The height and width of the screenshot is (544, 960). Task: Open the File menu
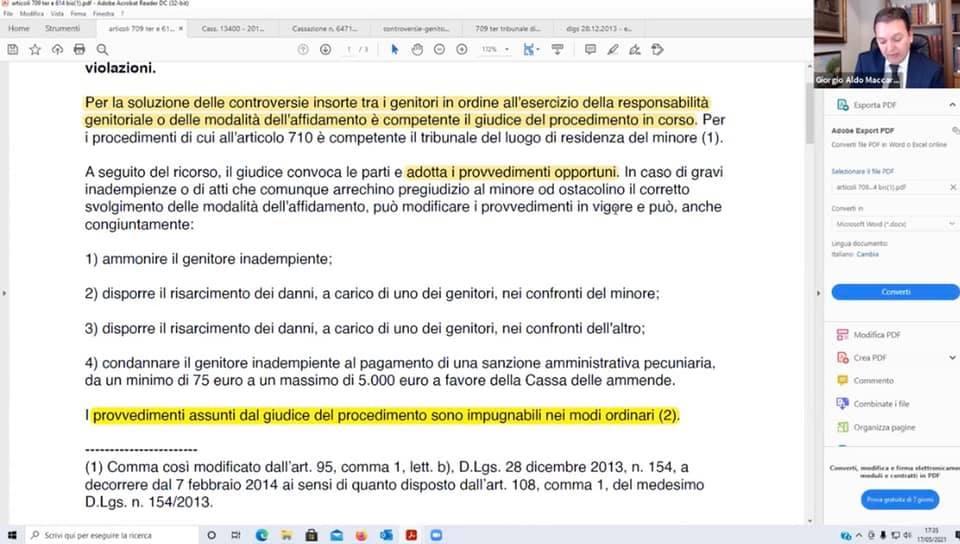(8, 13)
